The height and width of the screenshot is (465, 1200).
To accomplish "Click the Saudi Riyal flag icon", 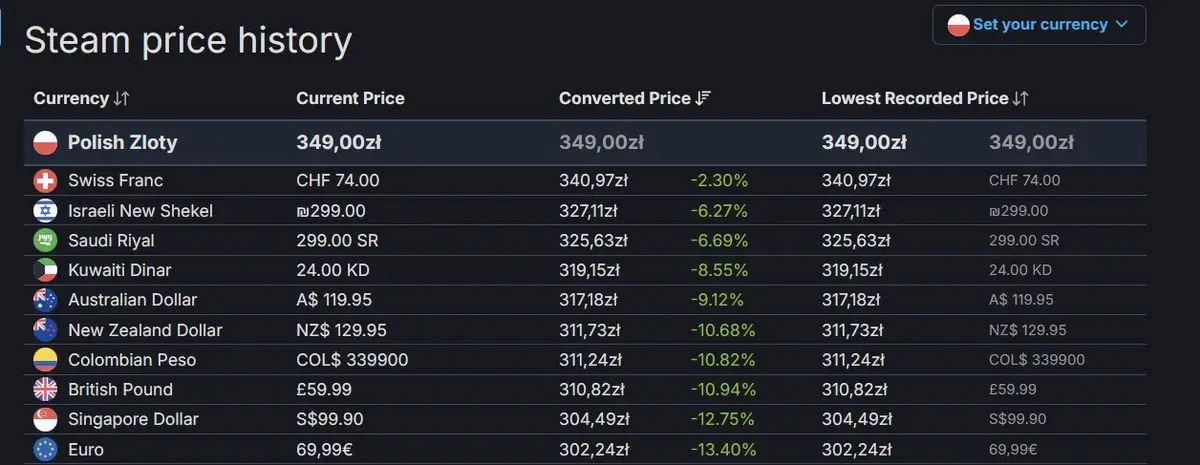I will [x=45, y=241].
